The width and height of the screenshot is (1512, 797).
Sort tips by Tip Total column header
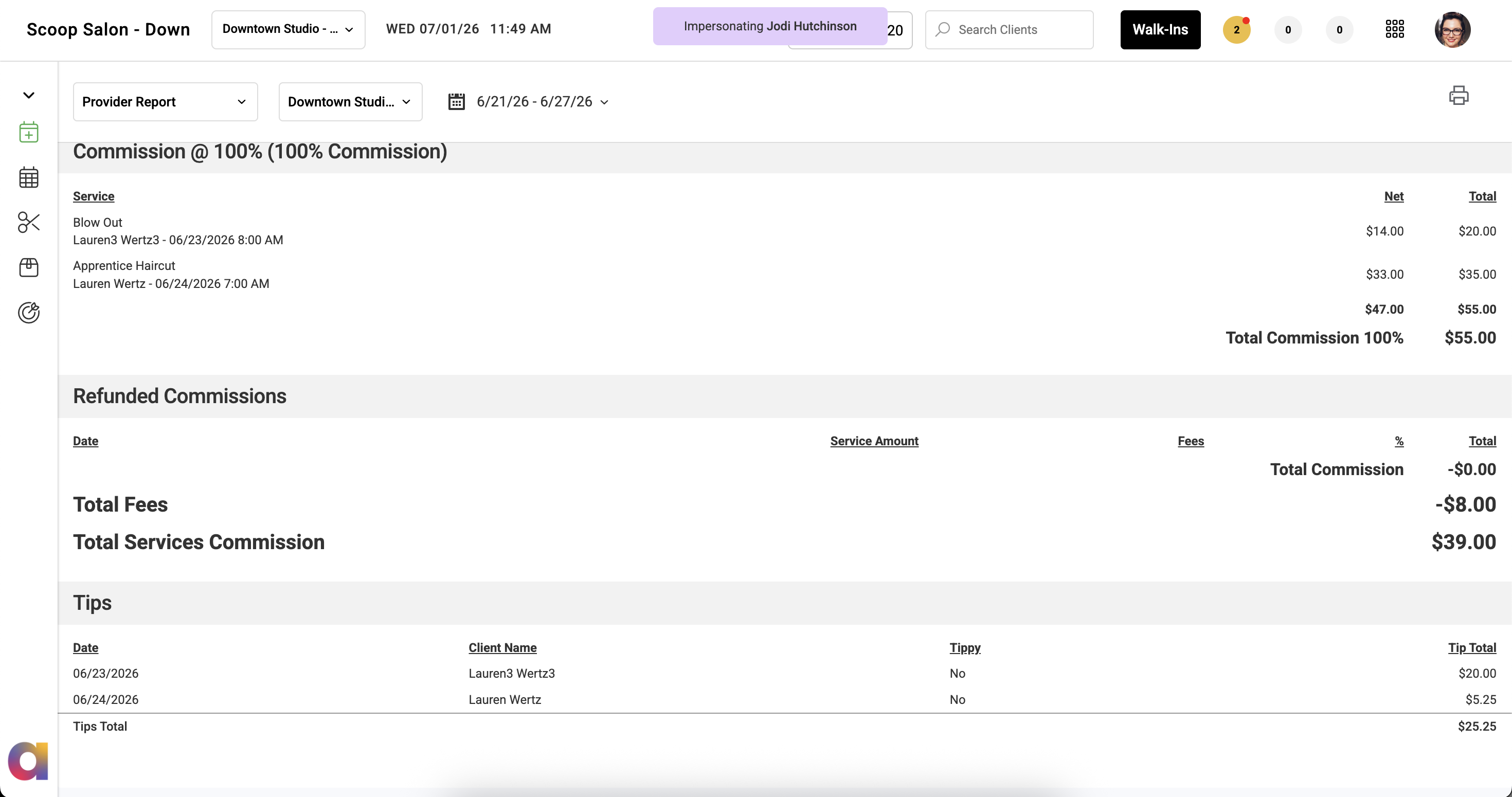pyautogui.click(x=1471, y=647)
